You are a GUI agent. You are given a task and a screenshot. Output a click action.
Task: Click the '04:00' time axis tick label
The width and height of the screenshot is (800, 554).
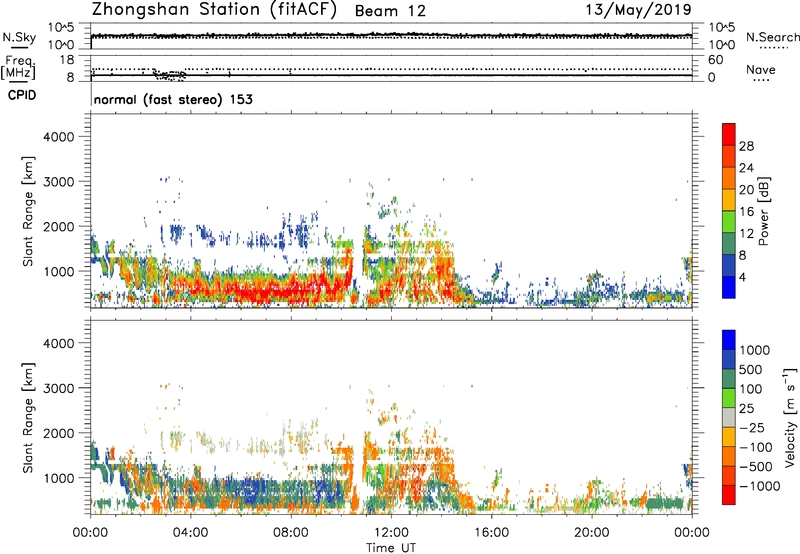pos(190,533)
